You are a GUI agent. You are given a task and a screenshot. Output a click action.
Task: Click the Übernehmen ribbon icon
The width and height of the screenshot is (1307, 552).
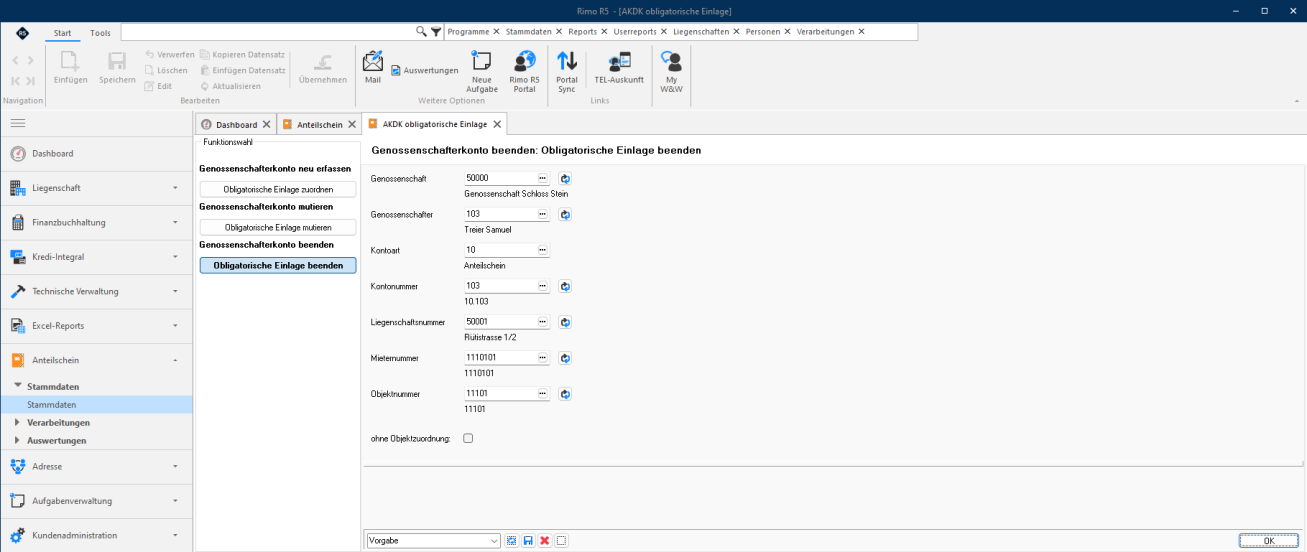(x=323, y=67)
